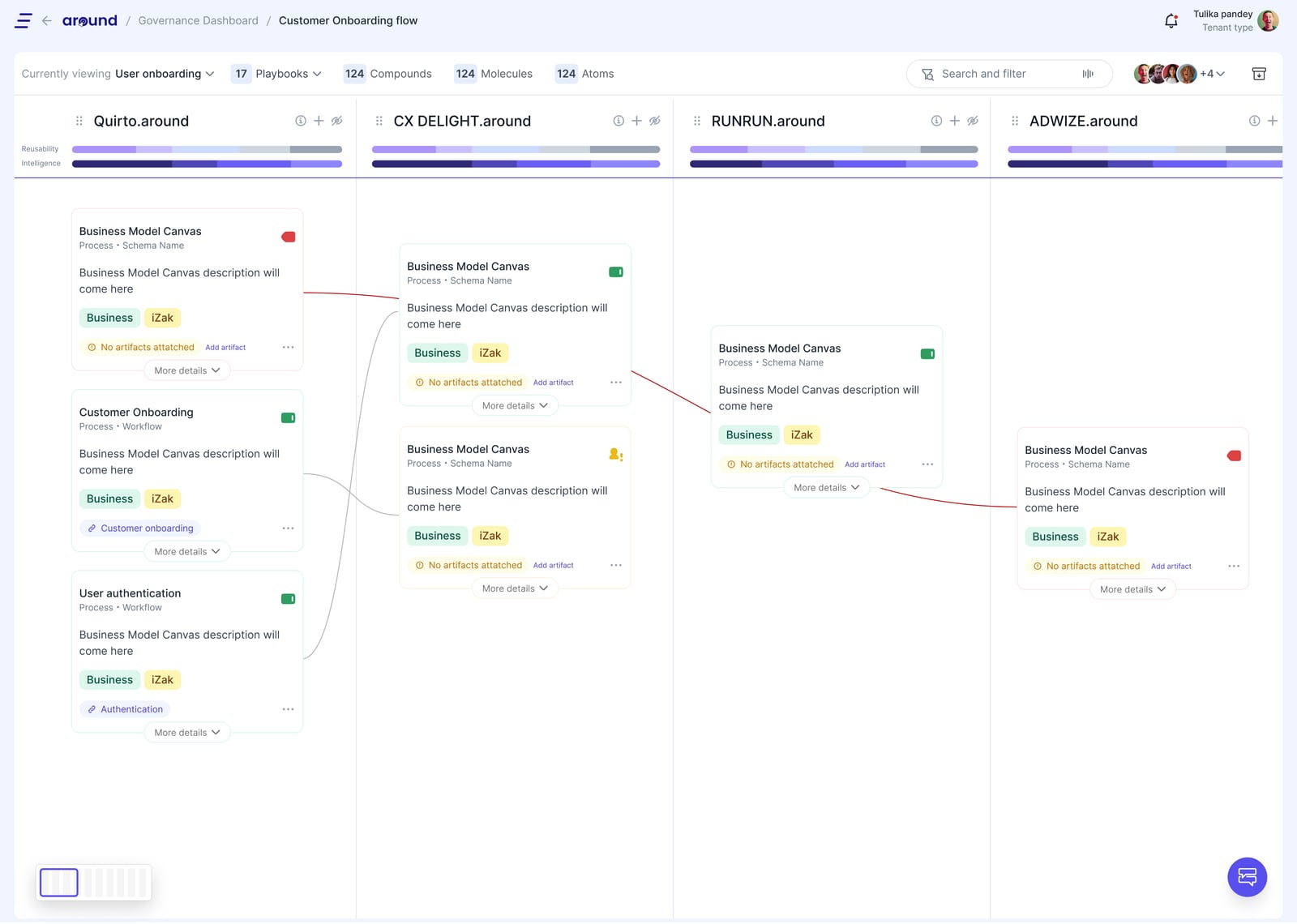This screenshot has height=924, width=1297.
Task: Toggle green status on User authentication card
Action: (288, 599)
